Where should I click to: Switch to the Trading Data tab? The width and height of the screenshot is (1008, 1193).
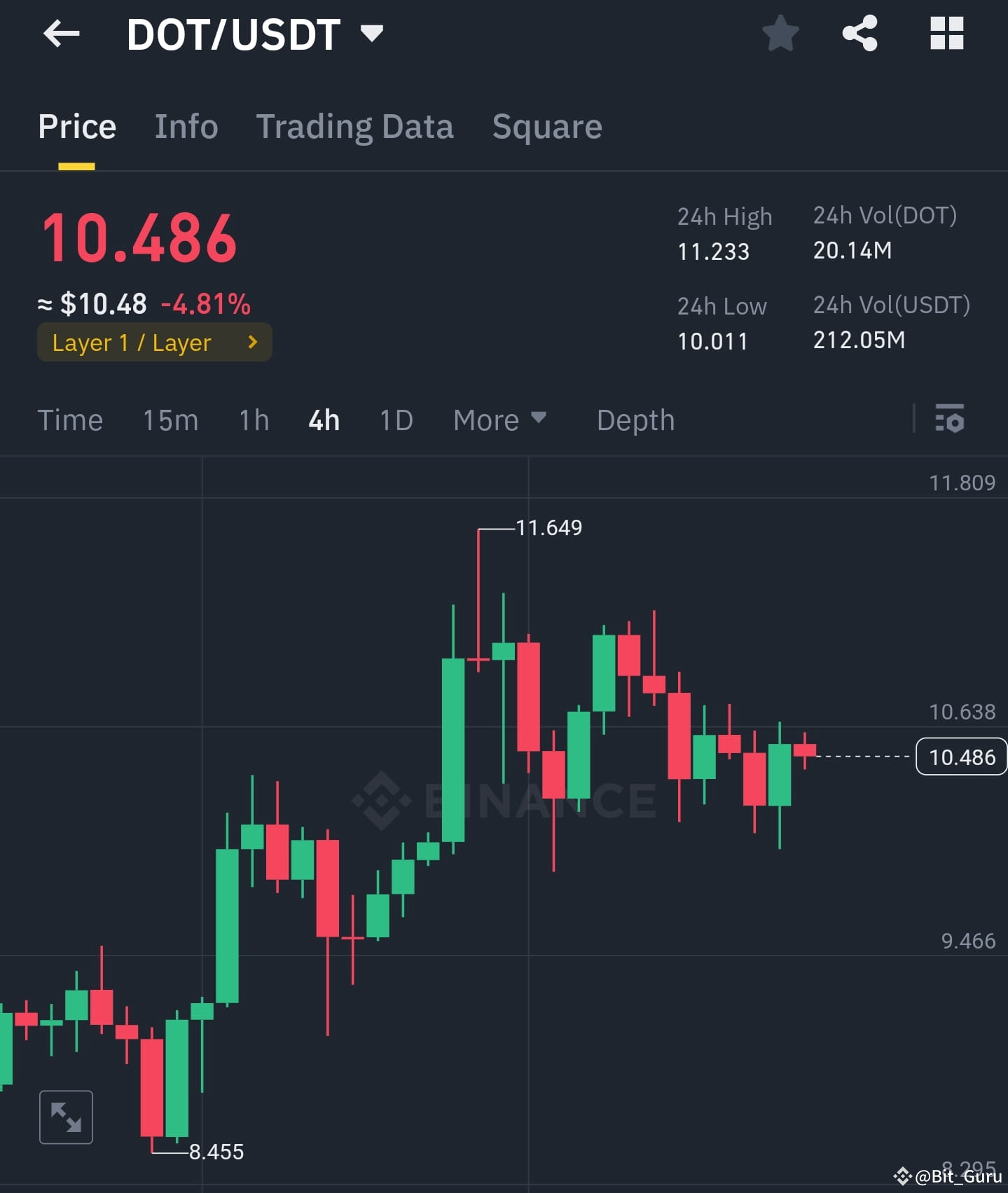coord(355,126)
